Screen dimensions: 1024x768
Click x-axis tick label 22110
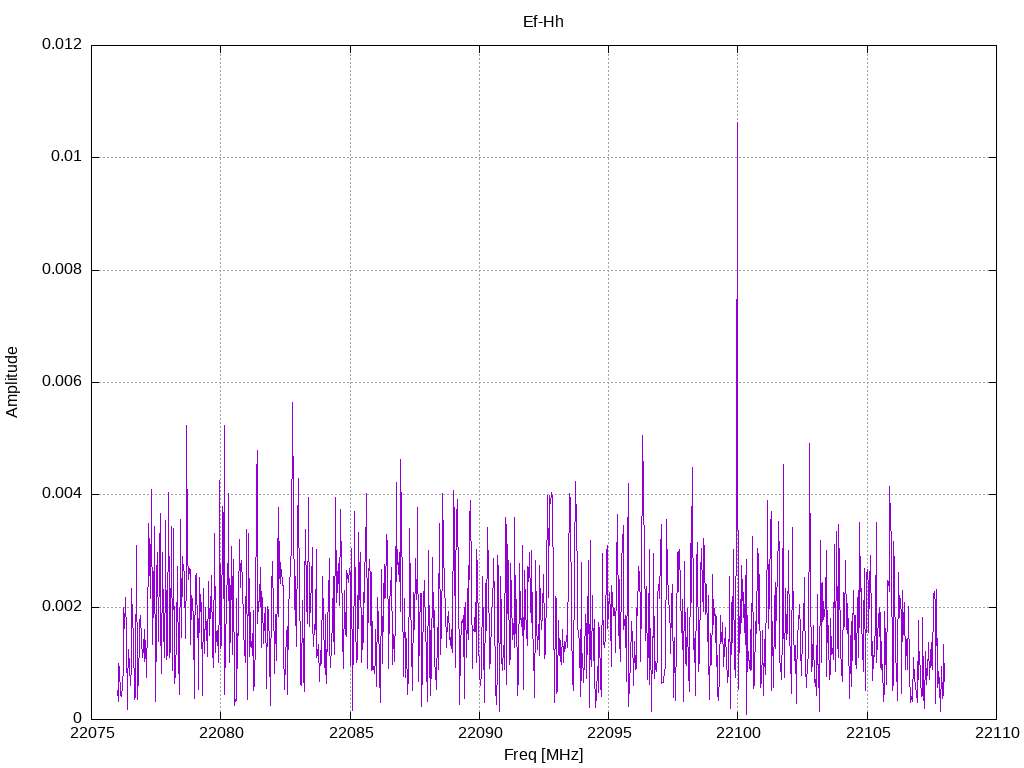coord(997,733)
